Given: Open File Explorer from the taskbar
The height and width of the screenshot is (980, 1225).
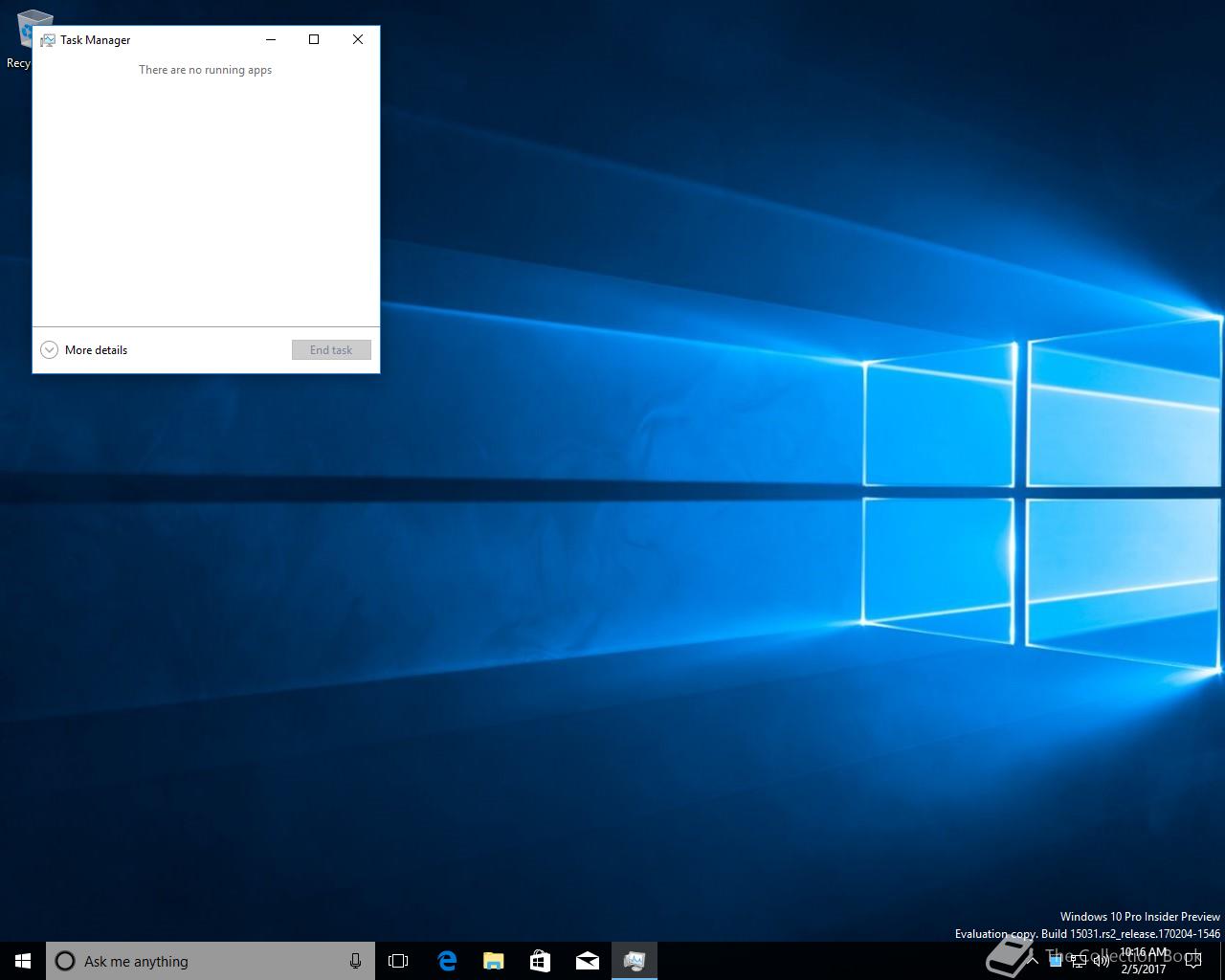Looking at the screenshot, I should 493,961.
